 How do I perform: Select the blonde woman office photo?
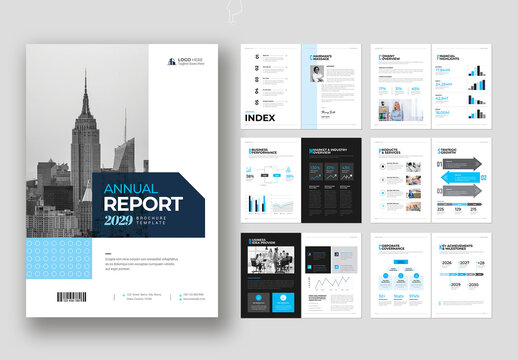(401, 110)
